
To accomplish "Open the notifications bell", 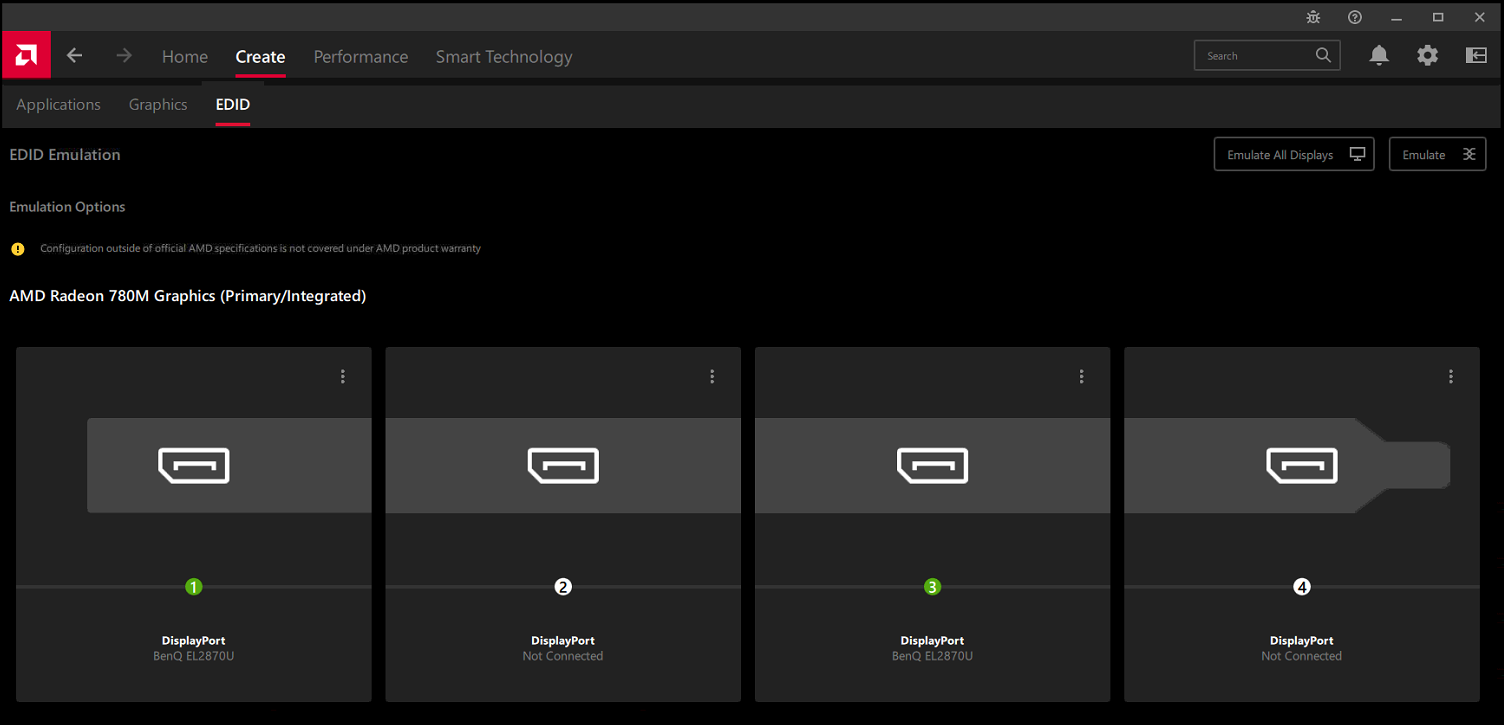I will click(x=1379, y=56).
